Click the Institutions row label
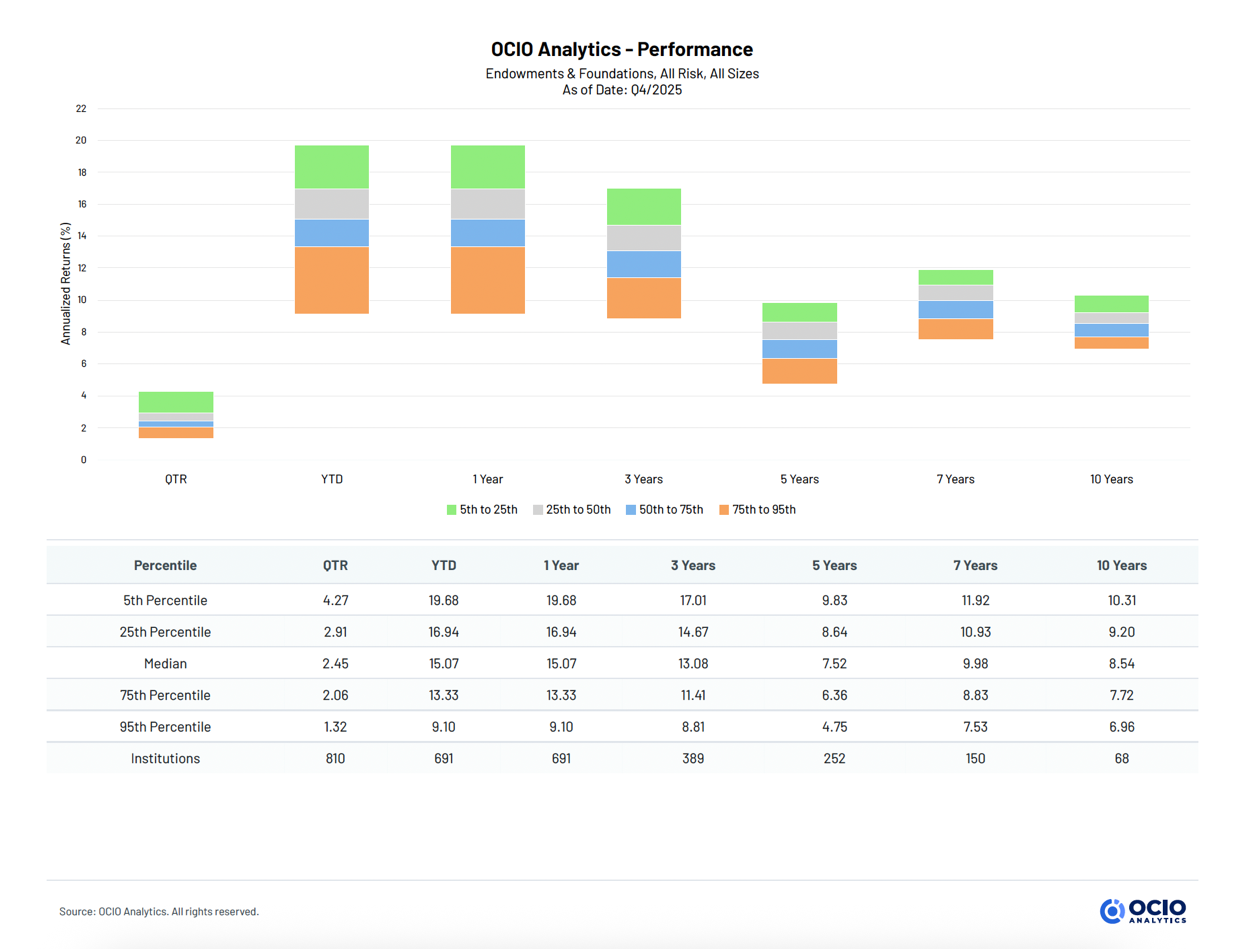The image size is (1237, 949). pos(165,758)
